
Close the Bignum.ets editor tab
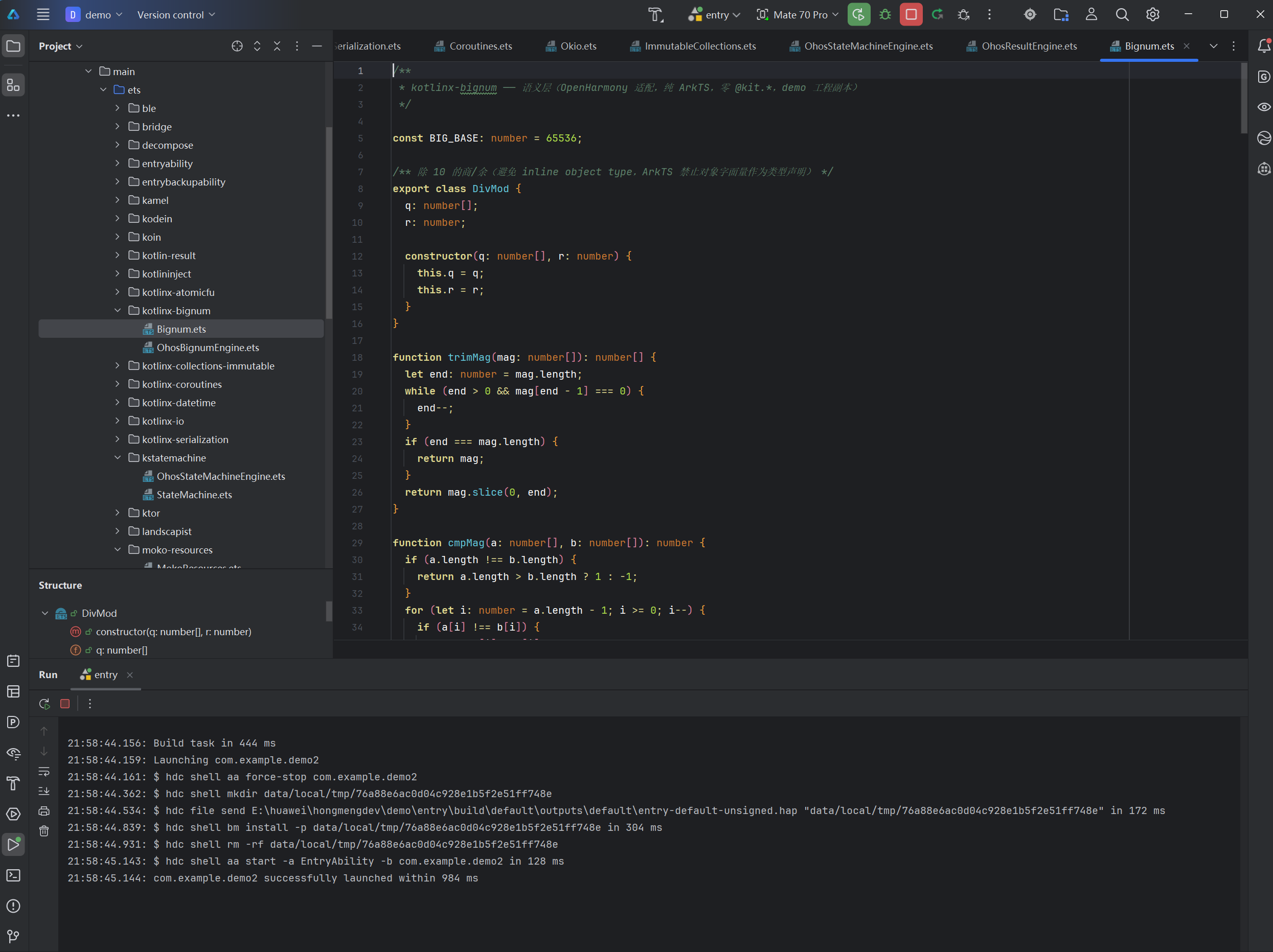coord(1186,46)
